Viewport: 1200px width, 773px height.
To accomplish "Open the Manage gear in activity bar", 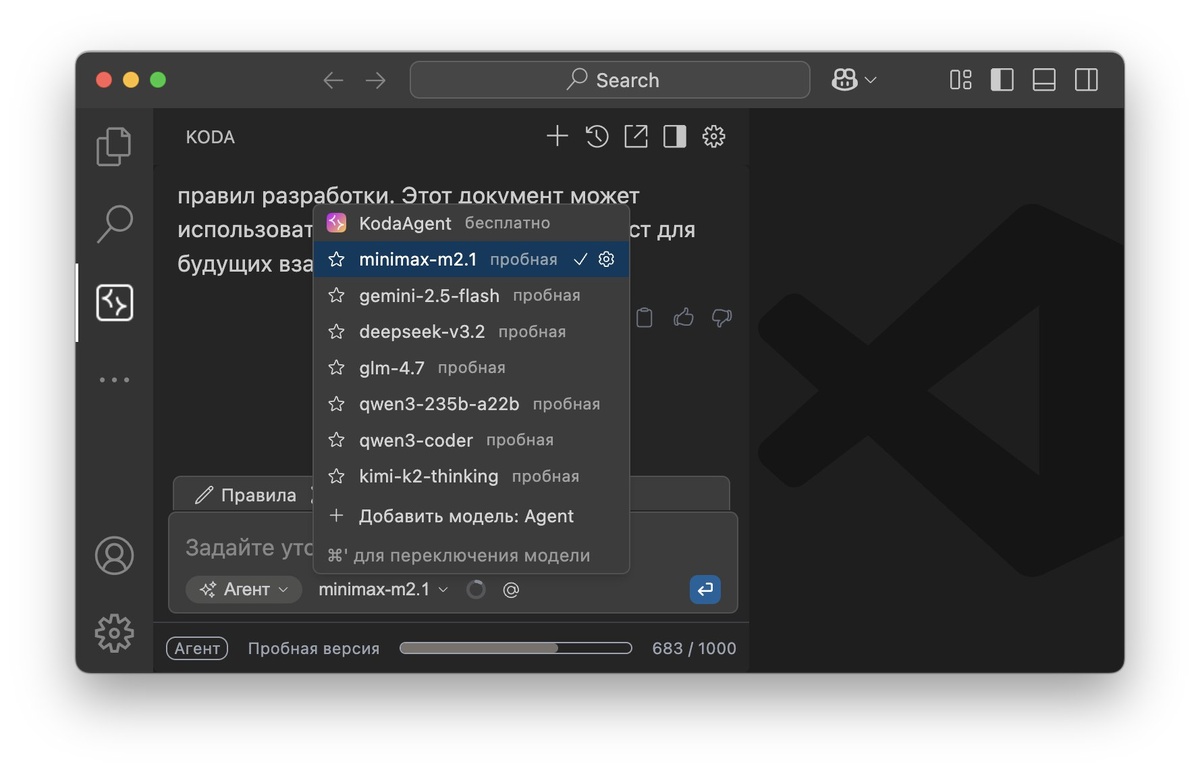I will tap(114, 633).
